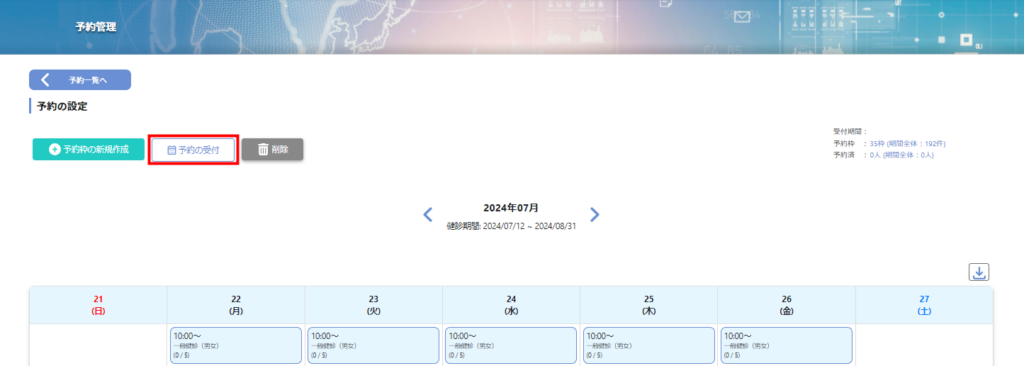Click the download icon above calendar
This screenshot has width=1024, height=366.
pyautogui.click(x=978, y=273)
